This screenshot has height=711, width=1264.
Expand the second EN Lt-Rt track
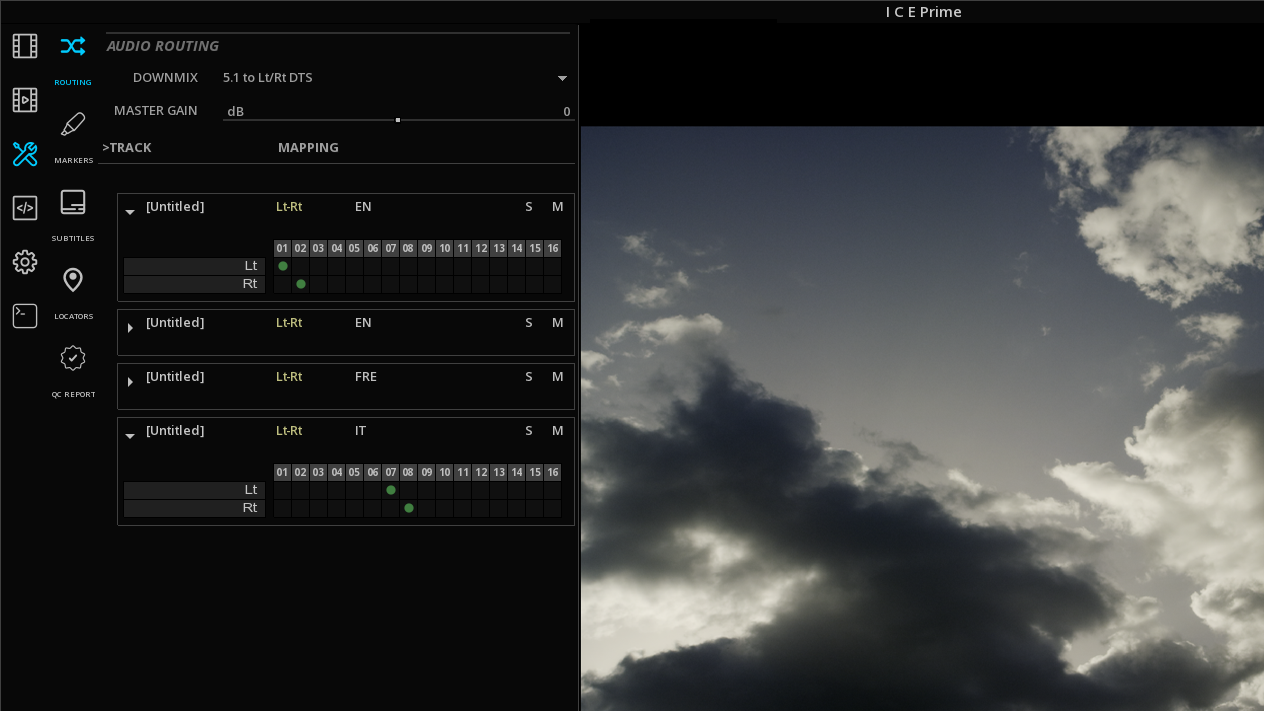(x=130, y=328)
